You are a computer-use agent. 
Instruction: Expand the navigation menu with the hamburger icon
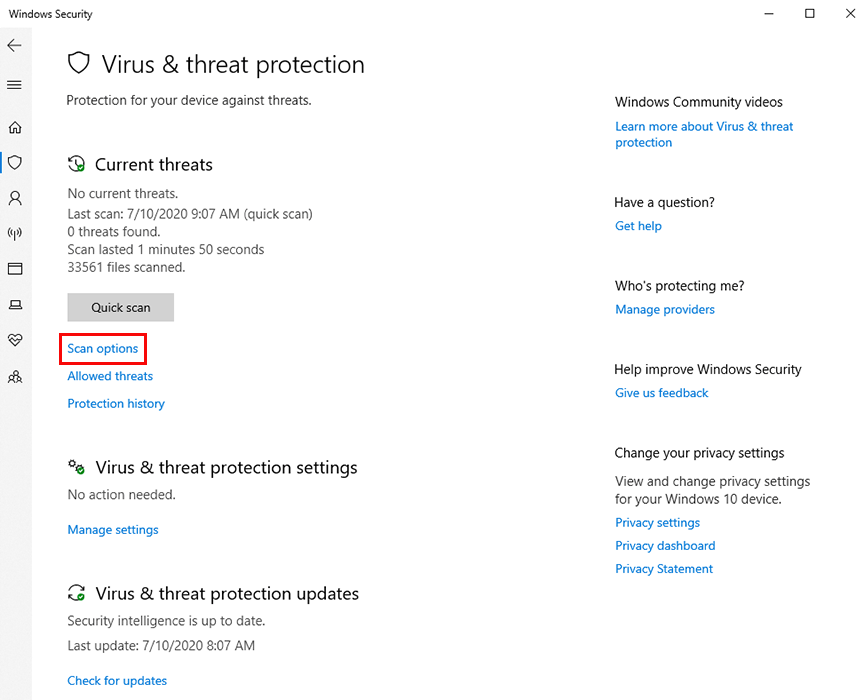coord(14,85)
